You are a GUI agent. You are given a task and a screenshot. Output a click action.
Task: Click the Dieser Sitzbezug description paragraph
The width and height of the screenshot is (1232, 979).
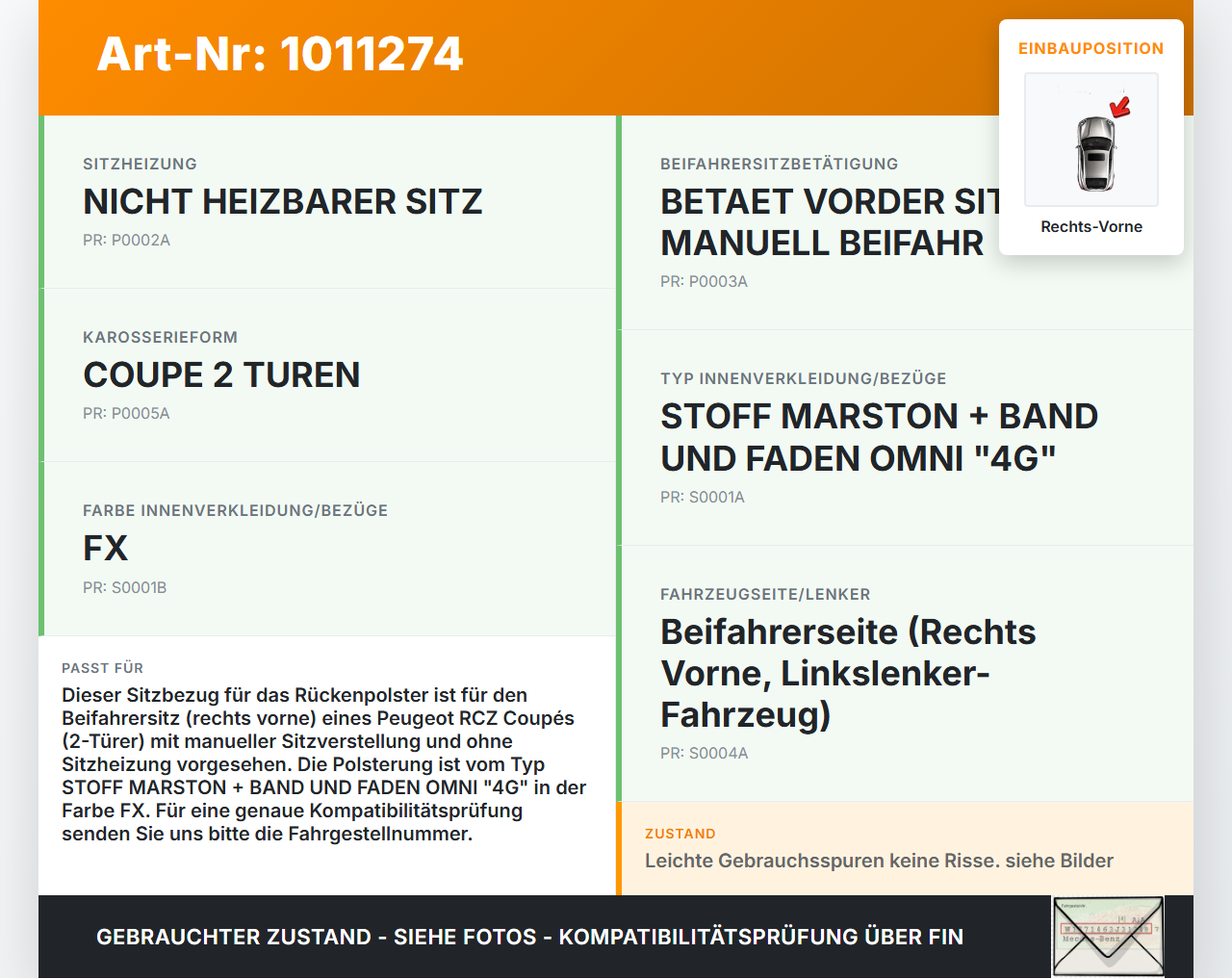(324, 764)
